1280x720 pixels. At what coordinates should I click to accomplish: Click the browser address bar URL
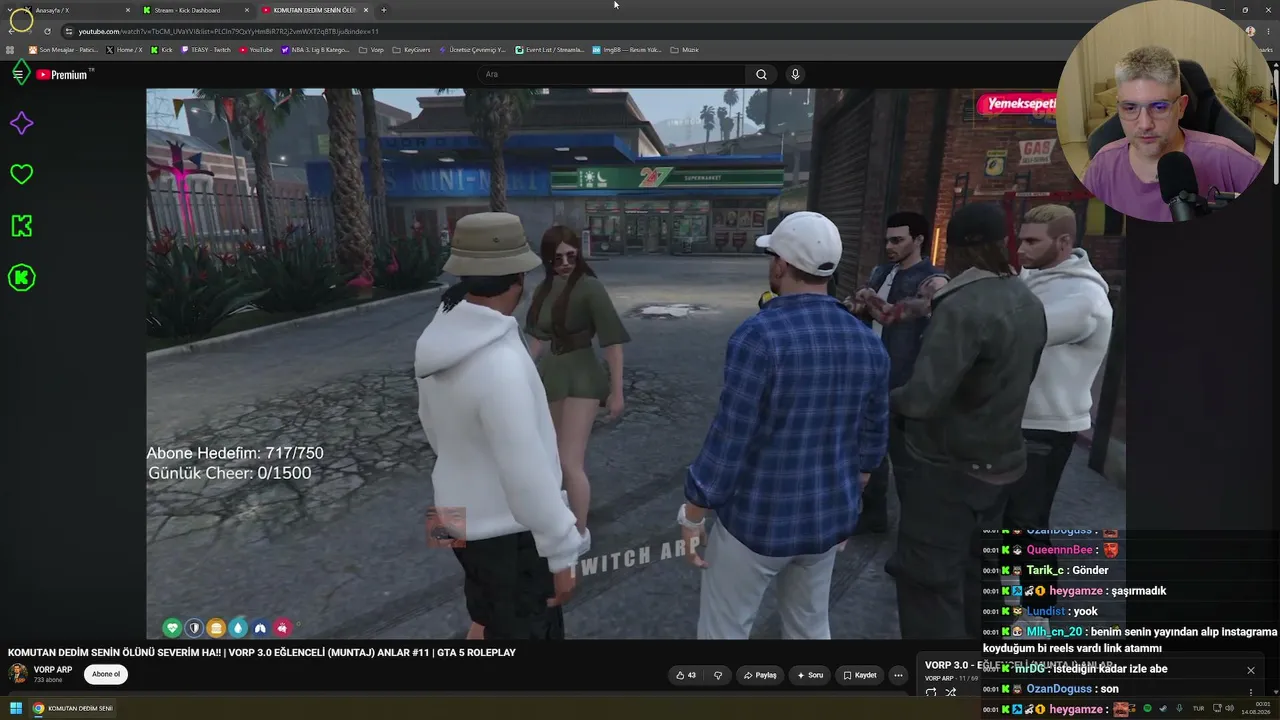click(229, 31)
